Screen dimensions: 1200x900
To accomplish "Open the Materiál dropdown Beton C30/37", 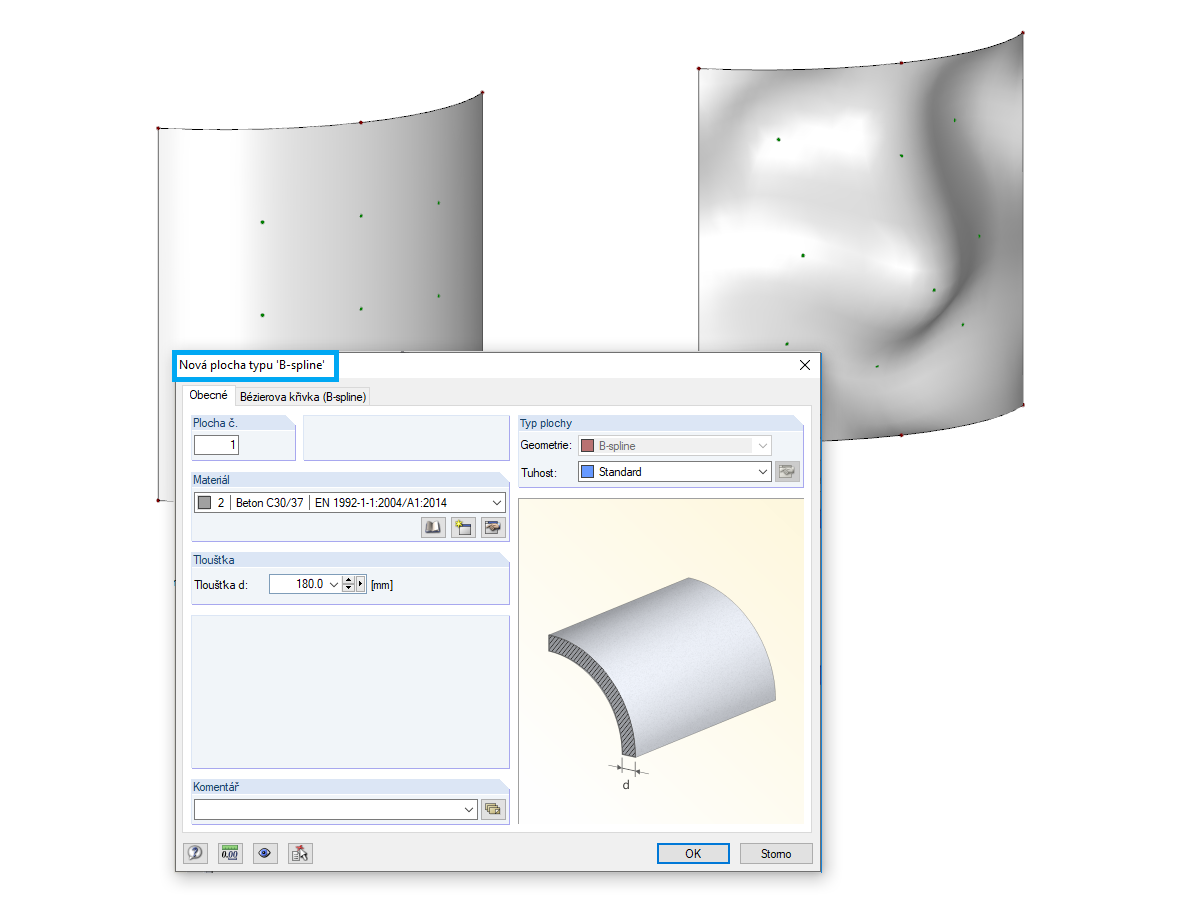I will (x=349, y=503).
